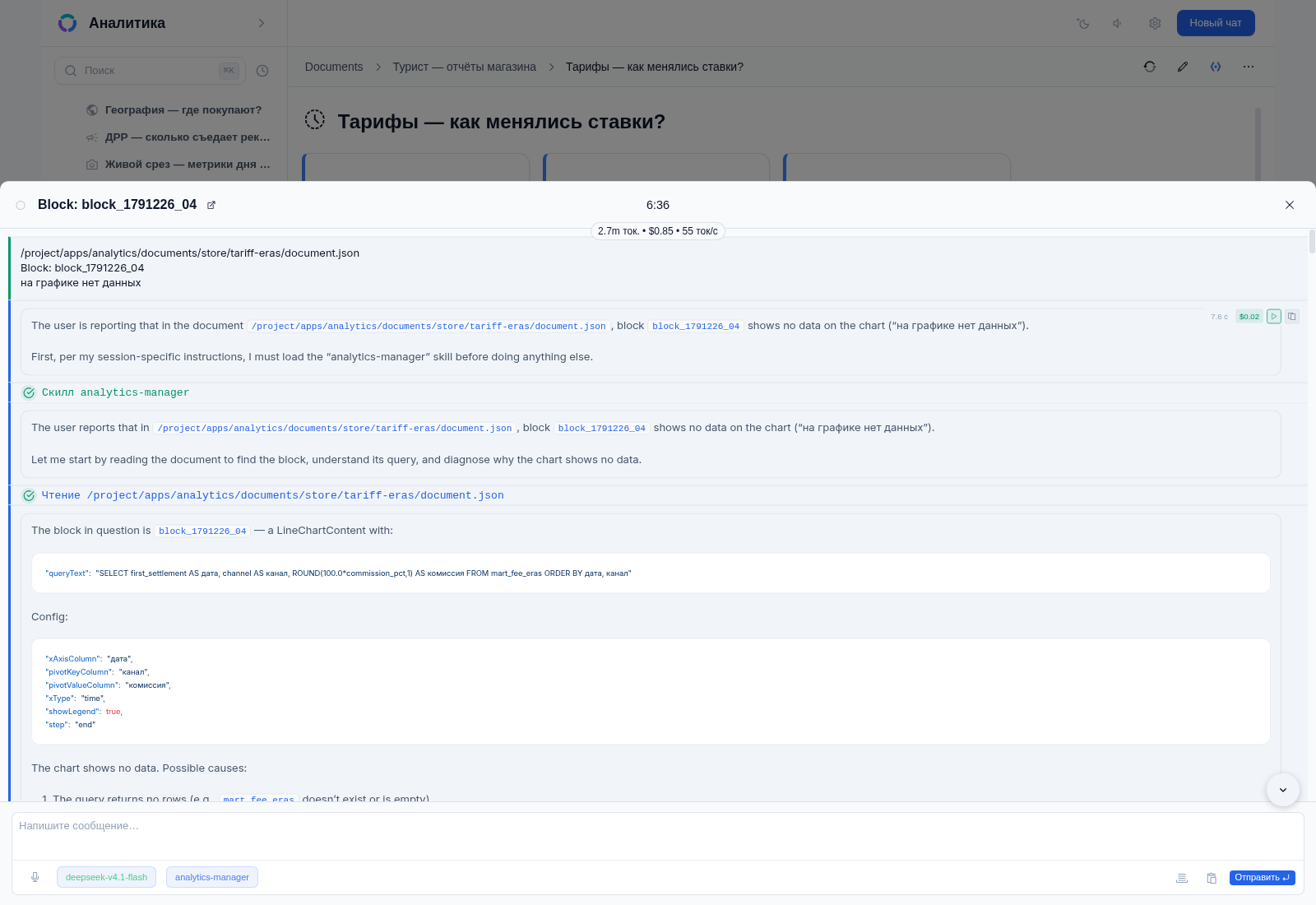Open ДРР — сколько съедает рек… item
Viewport: 1316px width, 905px height.
[x=178, y=137]
